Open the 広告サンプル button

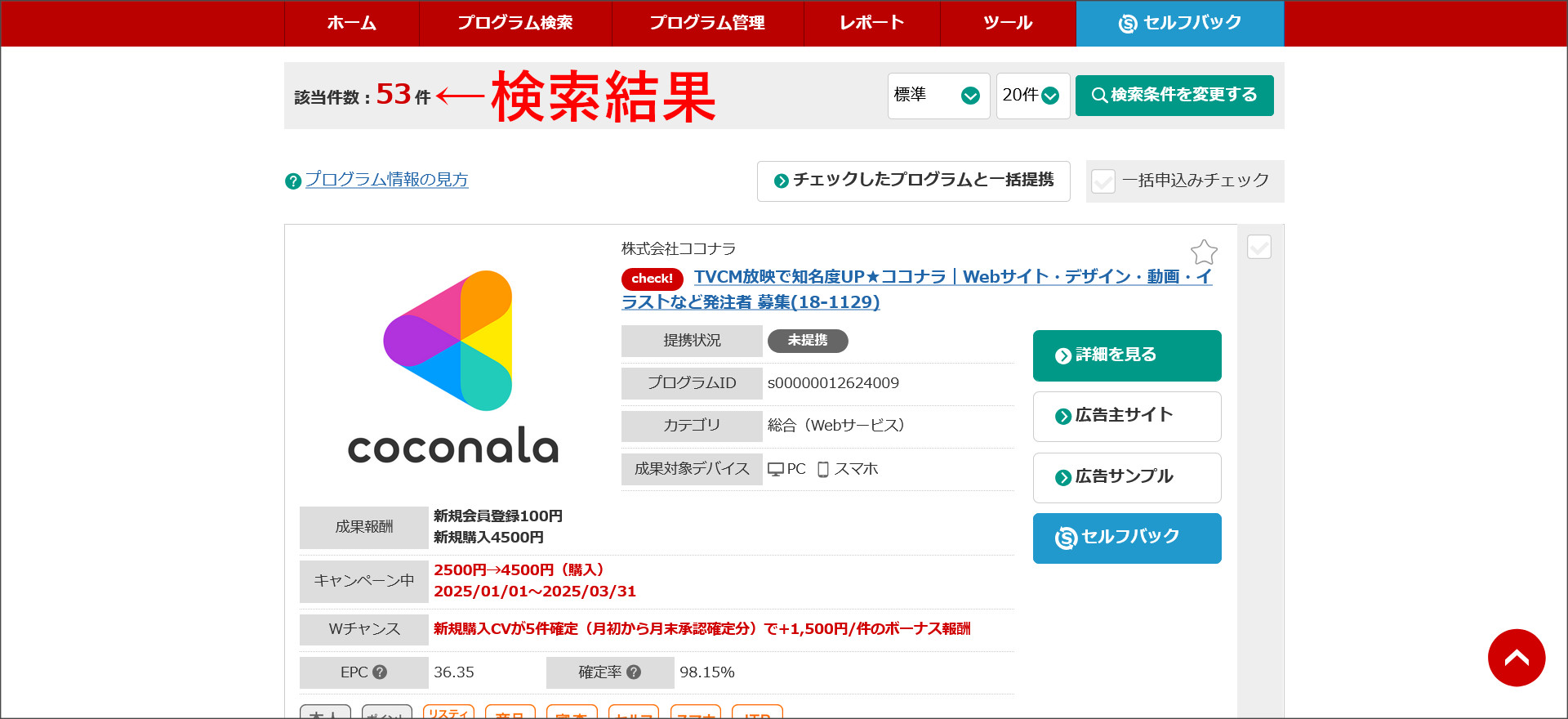[x=1127, y=478]
